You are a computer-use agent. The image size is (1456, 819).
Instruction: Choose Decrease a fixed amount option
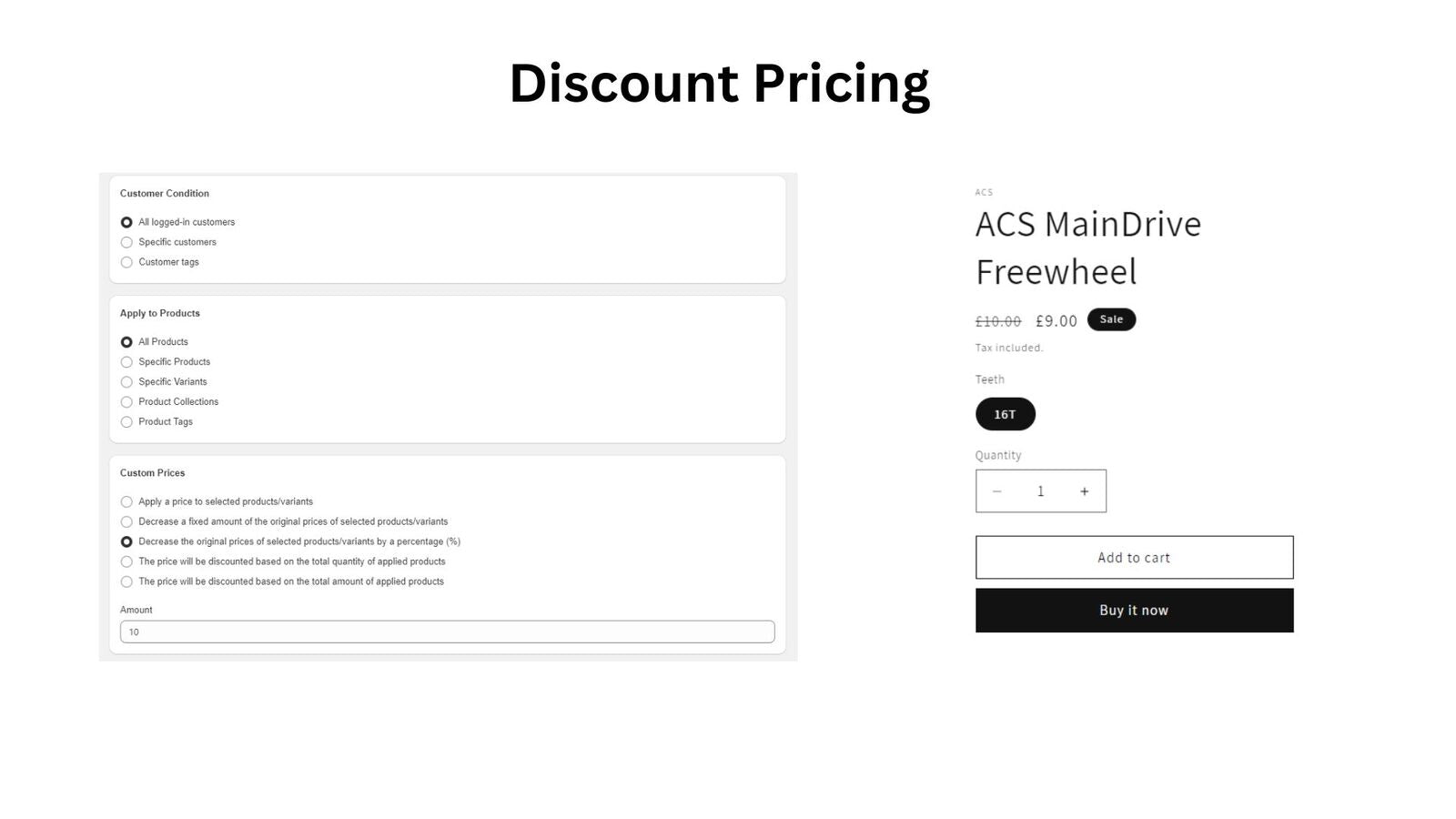pos(126,521)
